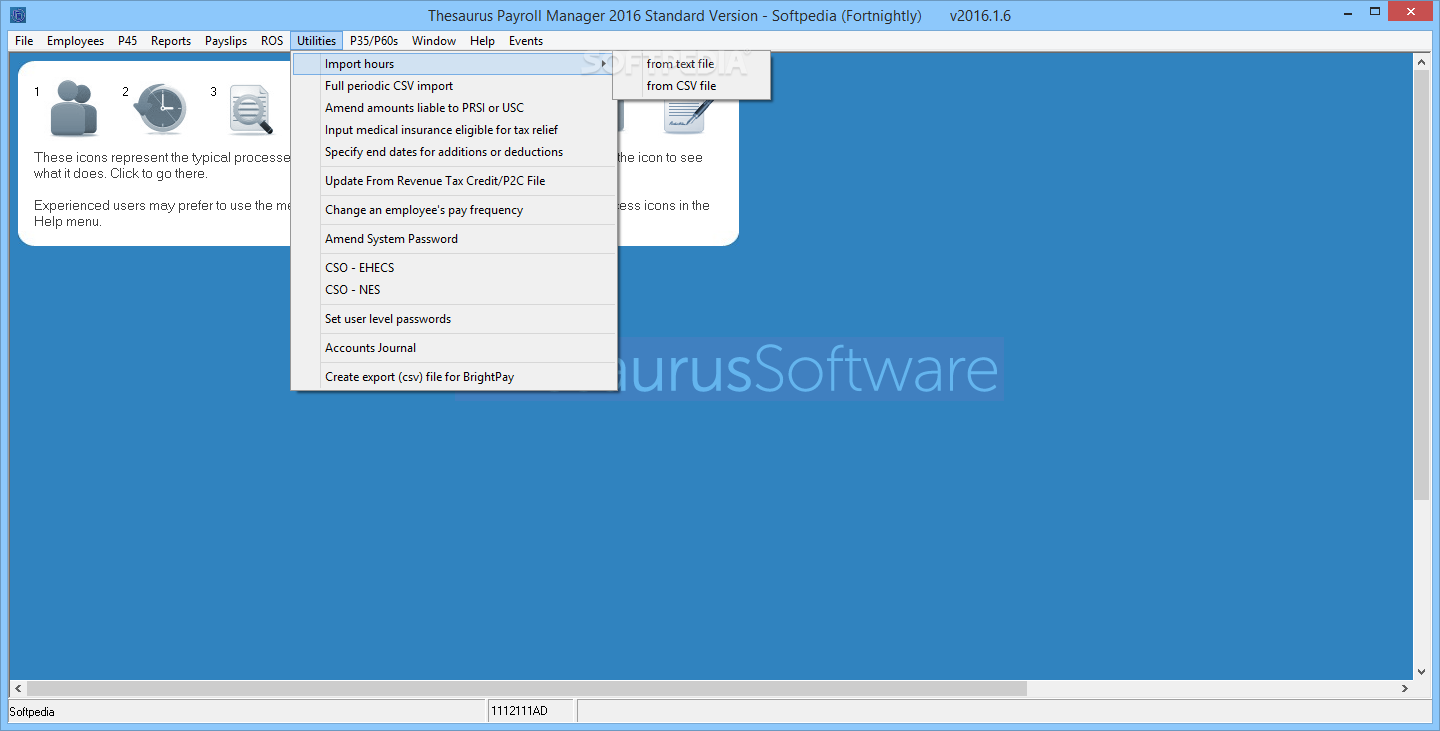Click the document magnifier icon numbered 3
Image resolution: width=1440 pixels, height=731 pixels.
[x=250, y=108]
